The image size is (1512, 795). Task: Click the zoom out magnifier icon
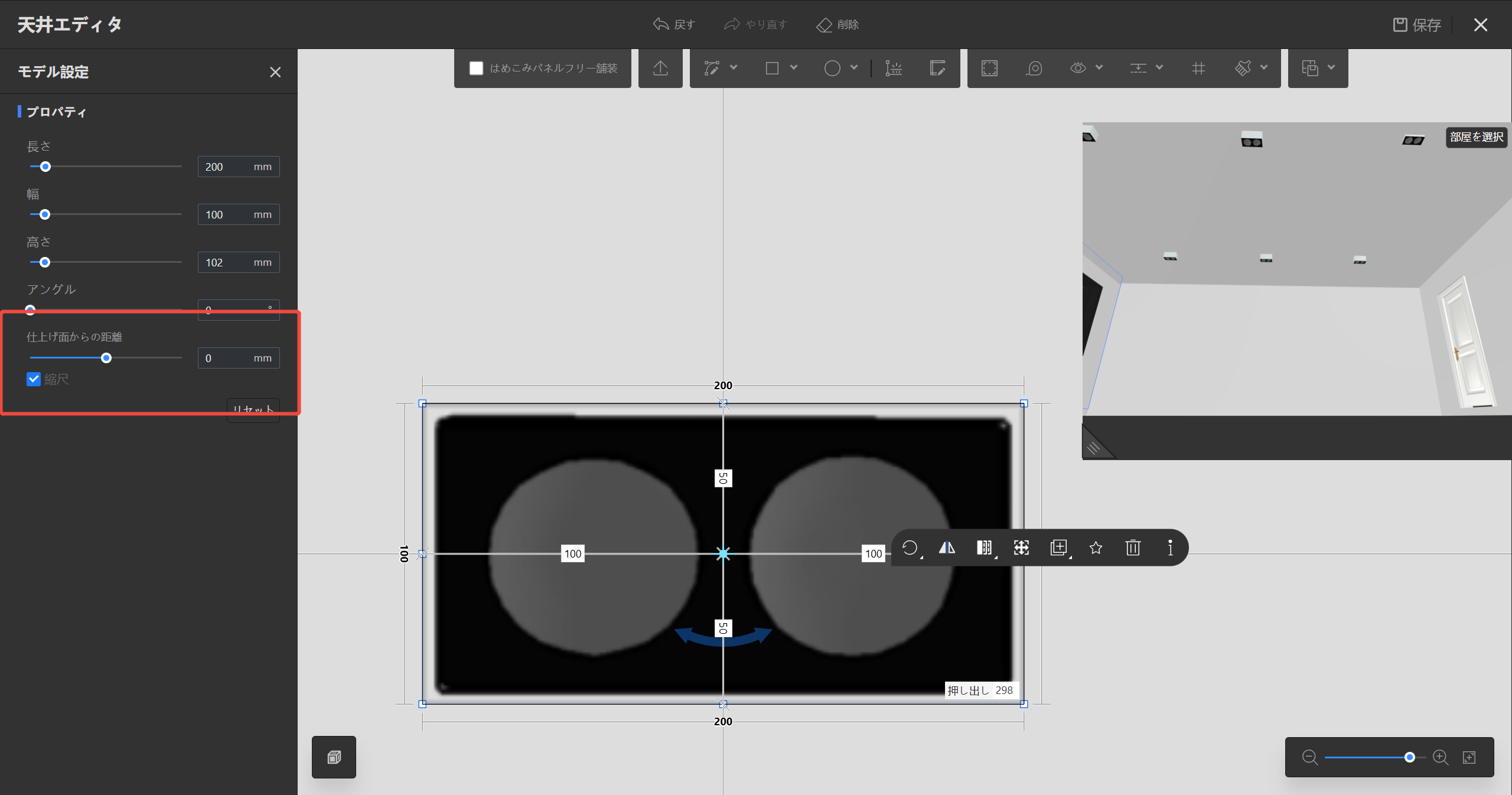pos(1309,757)
